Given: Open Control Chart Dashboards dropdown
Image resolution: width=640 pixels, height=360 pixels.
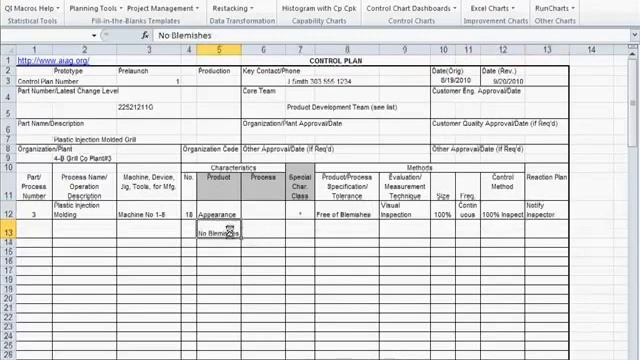Looking at the screenshot, I should 411,8.
